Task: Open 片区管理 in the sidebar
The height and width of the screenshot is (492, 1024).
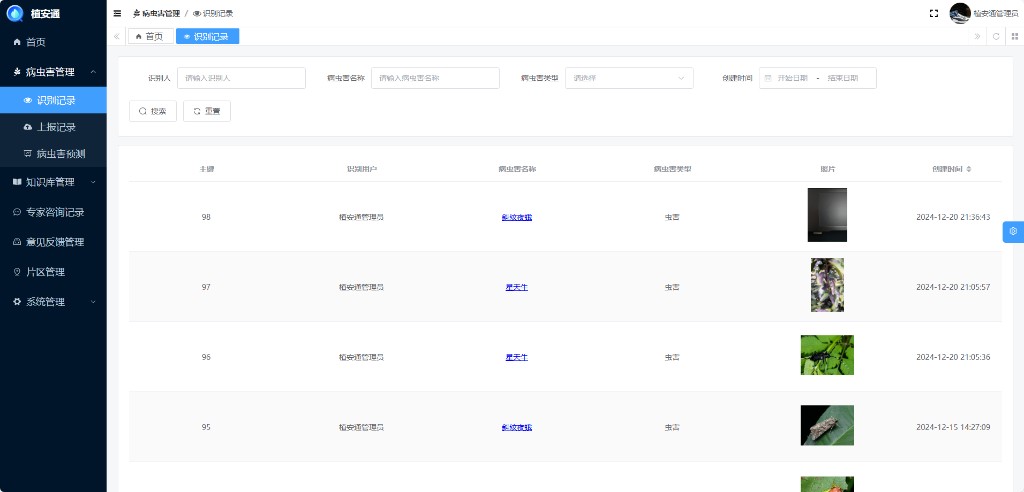Action: pos(53,272)
